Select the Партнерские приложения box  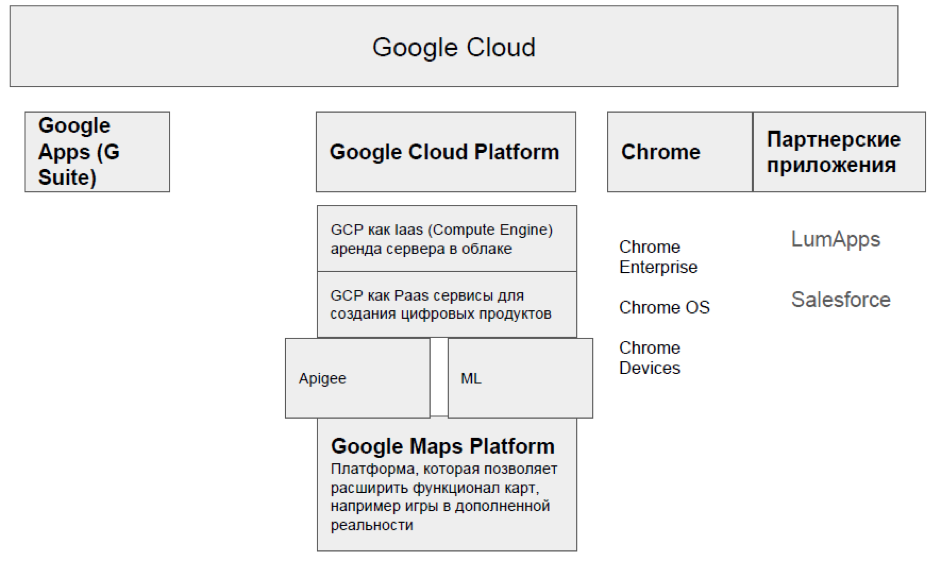840,152
